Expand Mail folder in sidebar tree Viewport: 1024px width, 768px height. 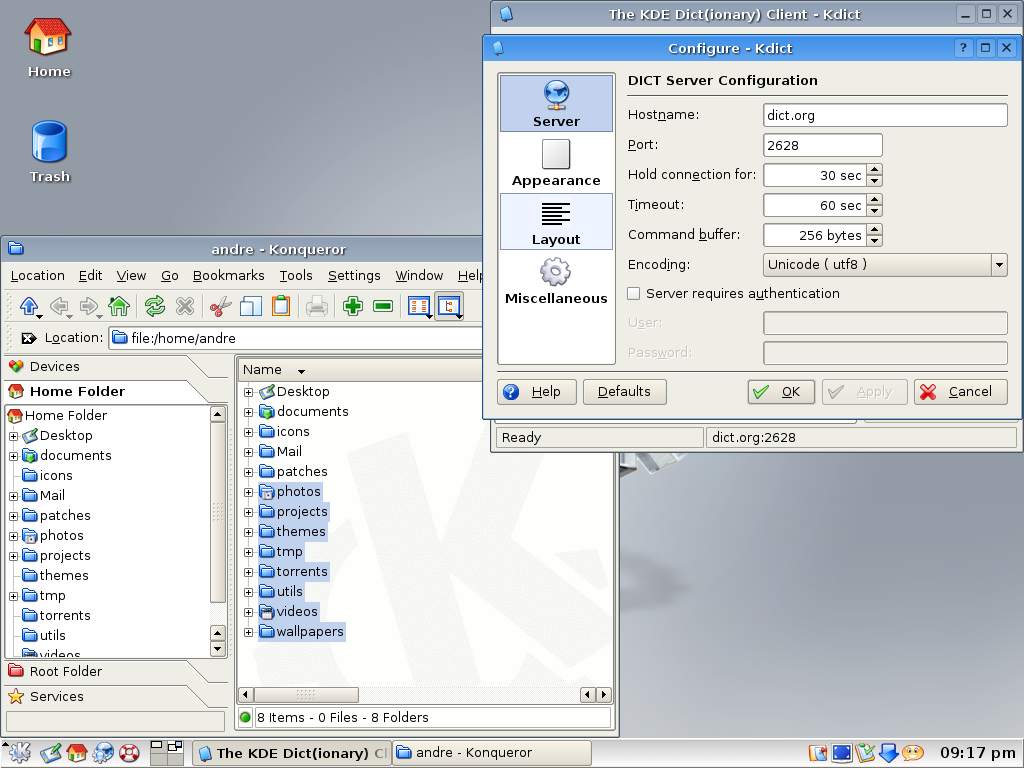[x=13, y=496]
